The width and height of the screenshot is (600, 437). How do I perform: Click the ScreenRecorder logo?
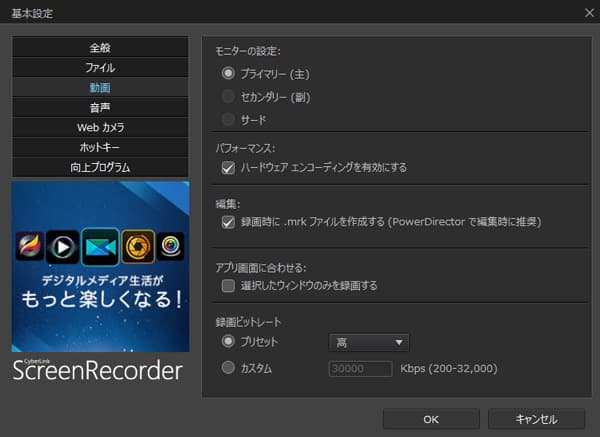(97, 370)
